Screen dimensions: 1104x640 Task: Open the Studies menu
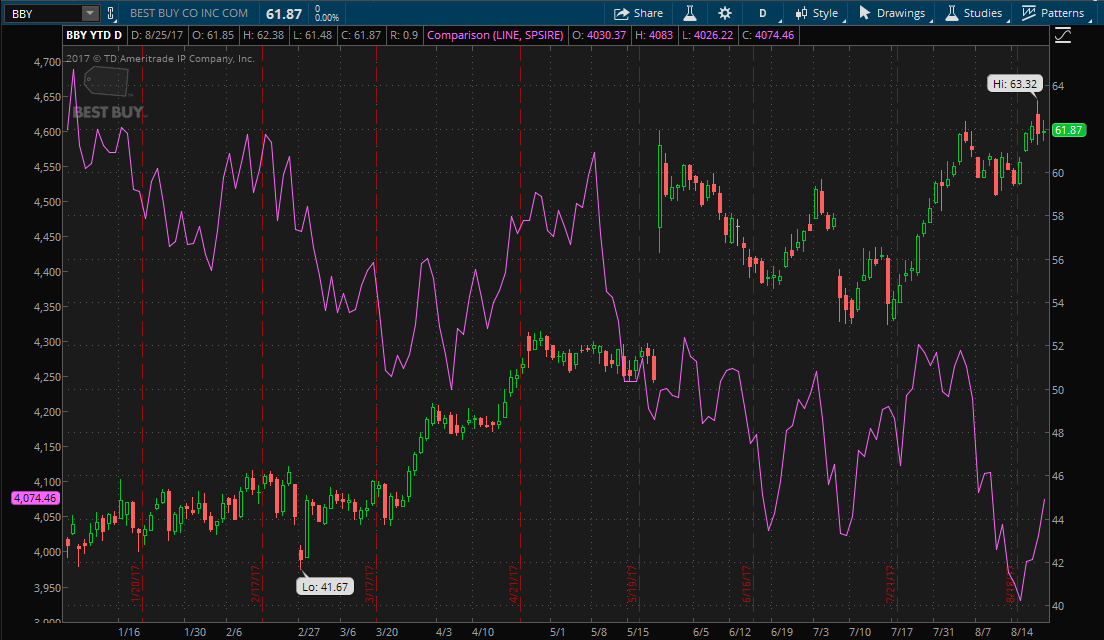[x=974, y=13]
